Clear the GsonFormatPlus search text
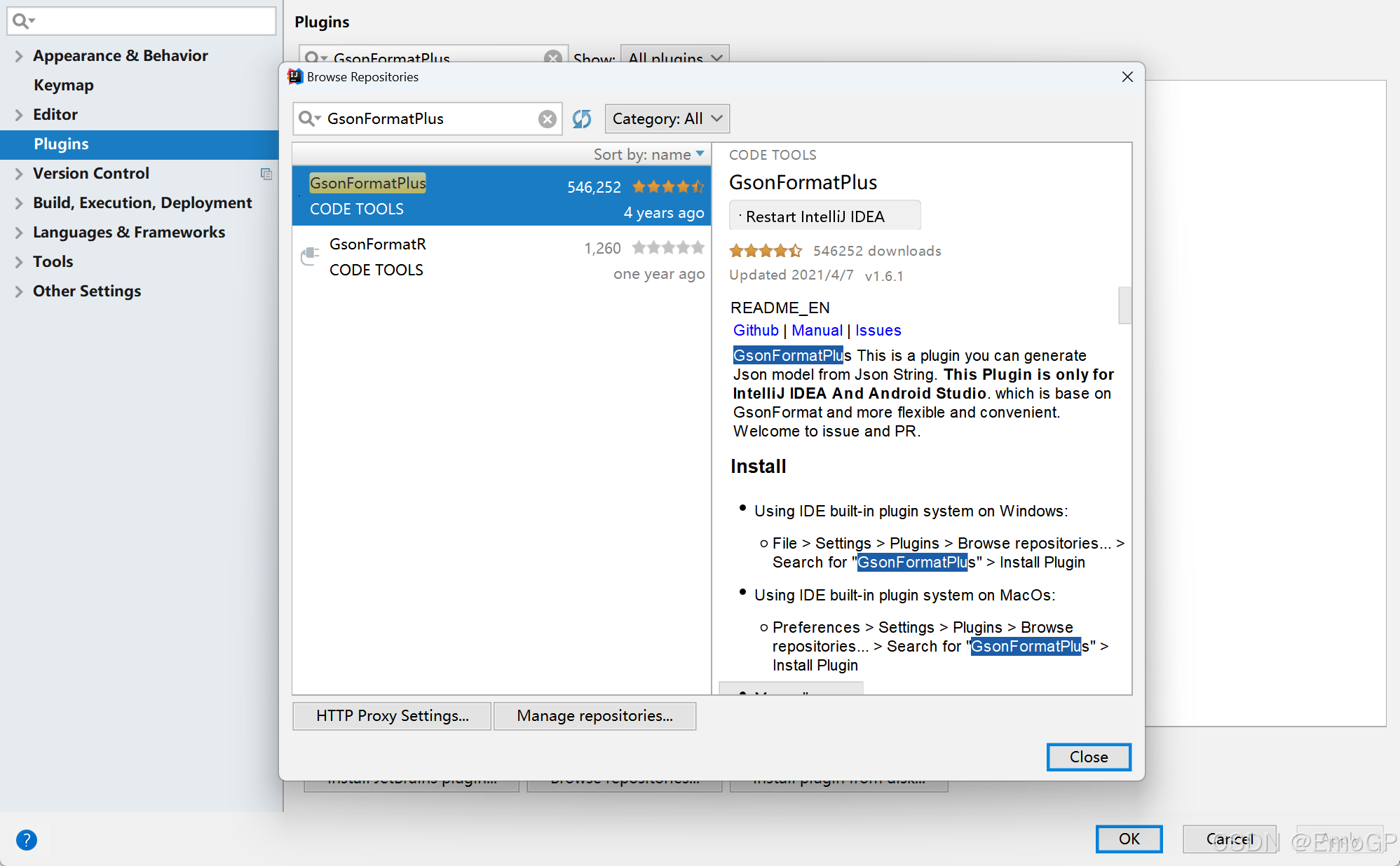Viewport: 1400px width, 866px height. [x=547, y=119]
